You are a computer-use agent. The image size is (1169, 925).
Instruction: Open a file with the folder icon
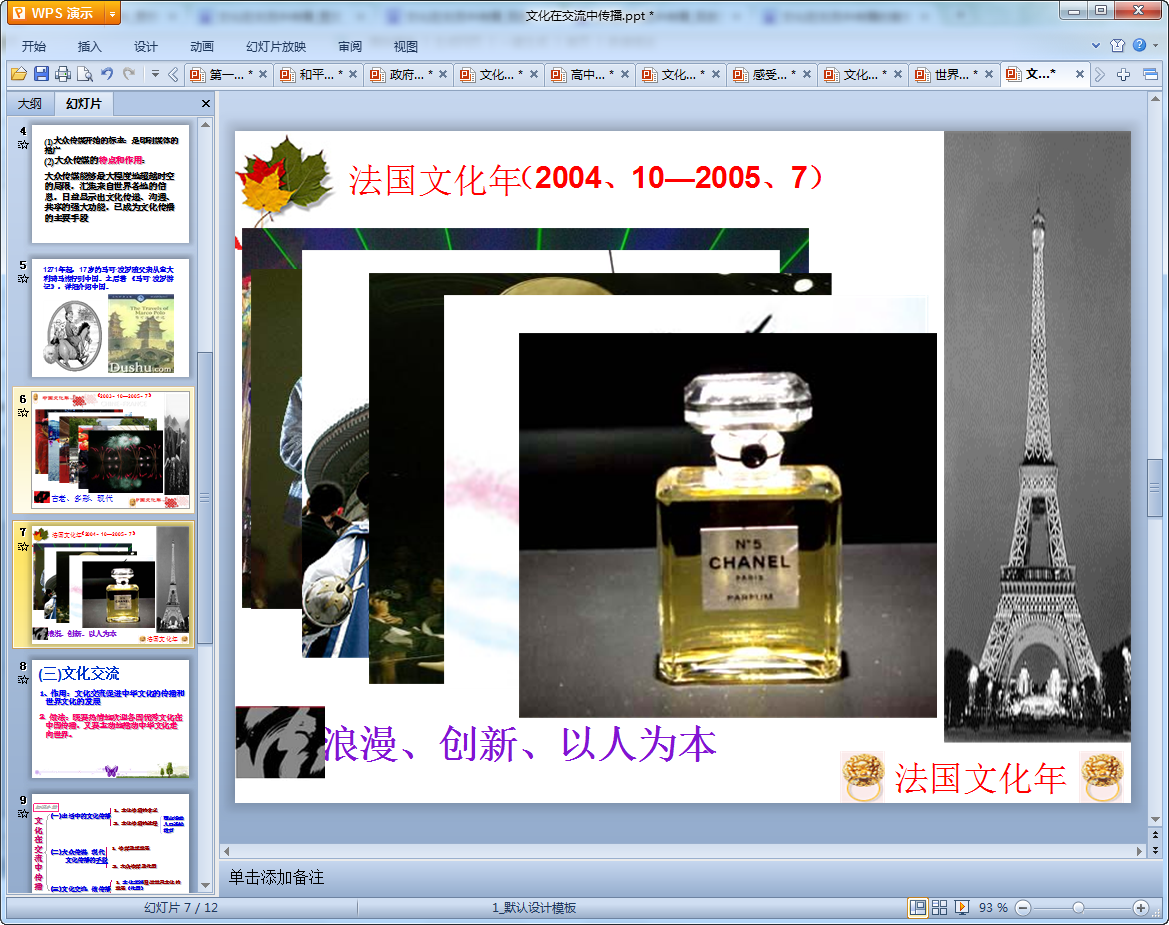click(19, 74)
